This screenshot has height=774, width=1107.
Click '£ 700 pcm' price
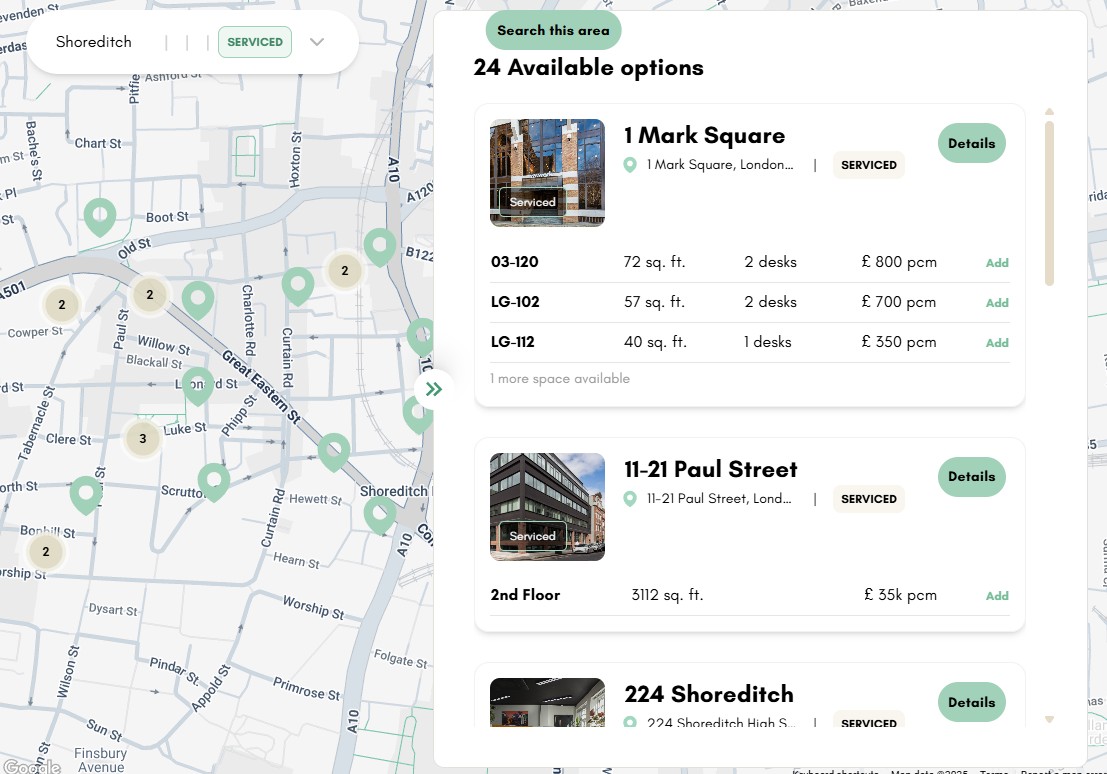pyautogui.click(x=899, y=302)
